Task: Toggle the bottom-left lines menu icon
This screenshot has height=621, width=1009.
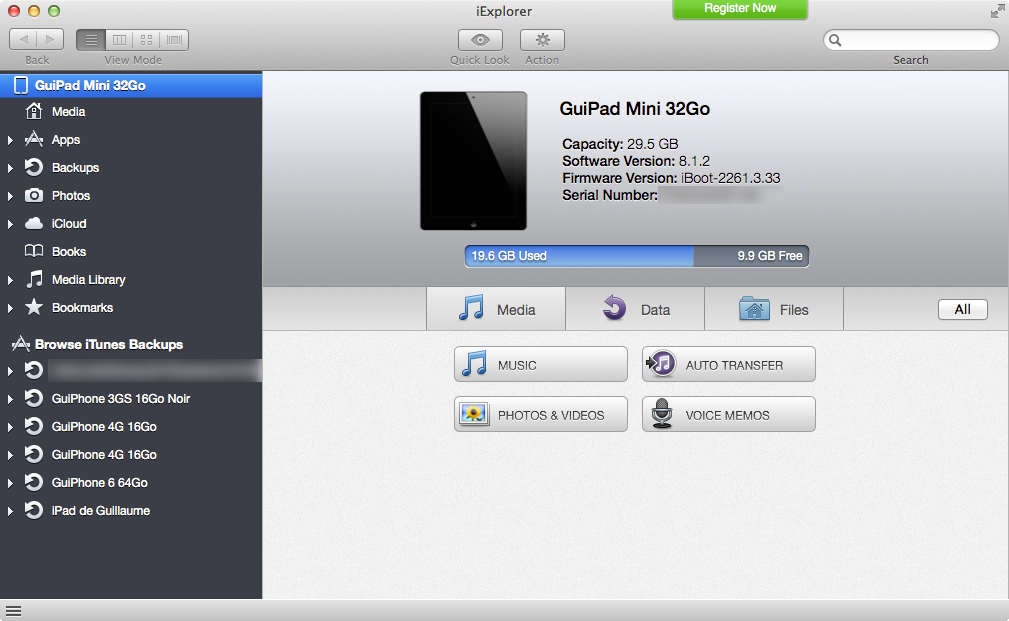Action: point(14,611)
